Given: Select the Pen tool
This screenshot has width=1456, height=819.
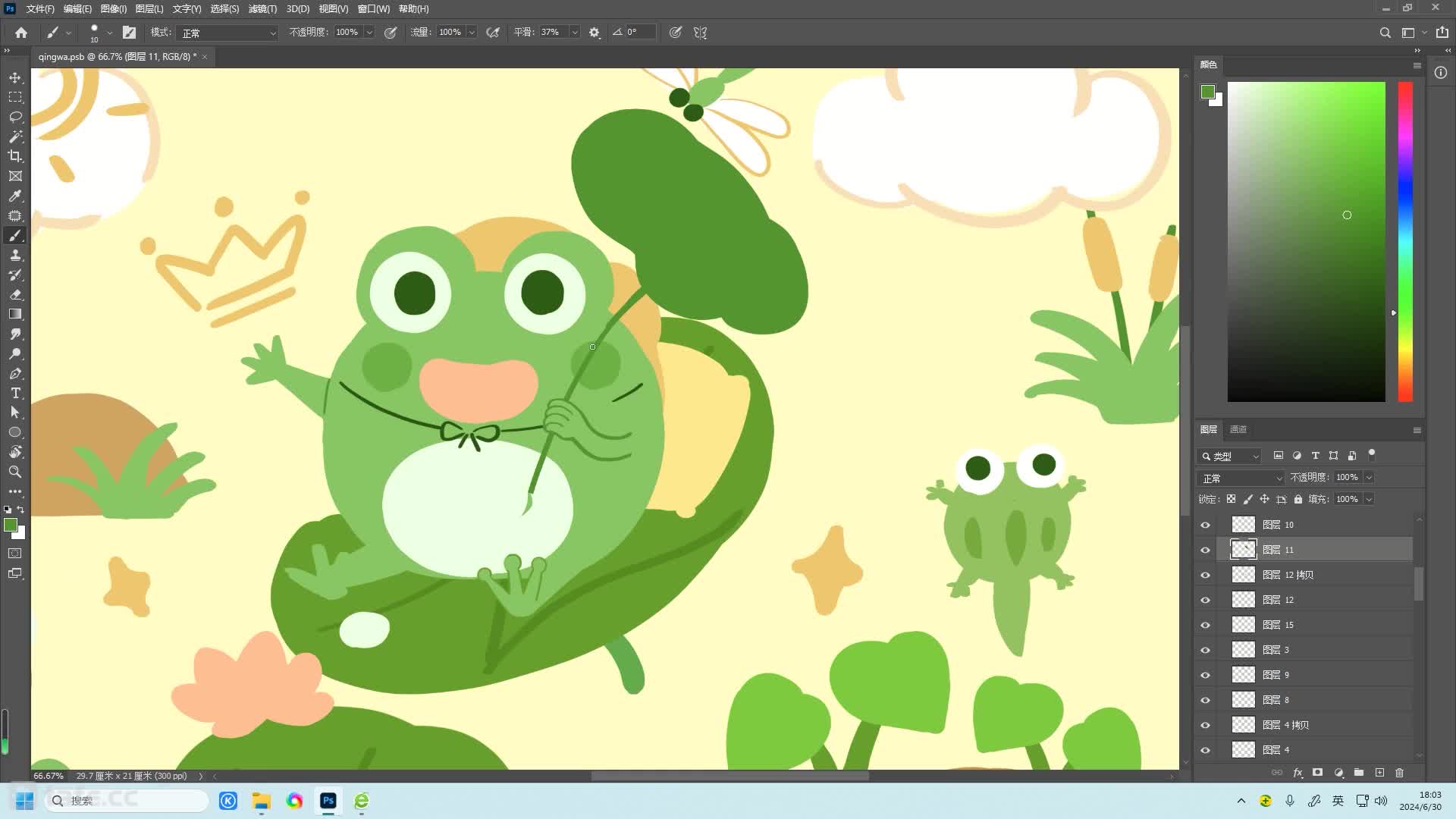Looking at the screenshot, I should (x=15, y=373).
